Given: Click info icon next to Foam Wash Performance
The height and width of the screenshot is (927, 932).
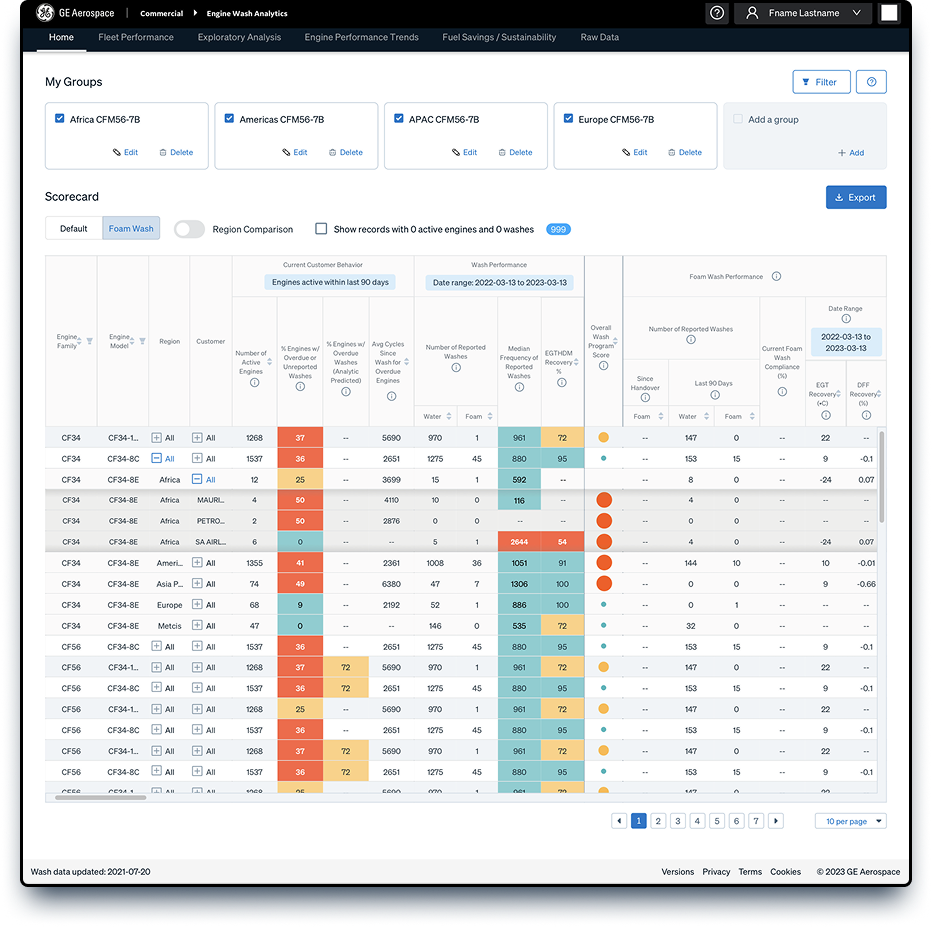Looking at the screenshot, I should click(x=776, y=276).
